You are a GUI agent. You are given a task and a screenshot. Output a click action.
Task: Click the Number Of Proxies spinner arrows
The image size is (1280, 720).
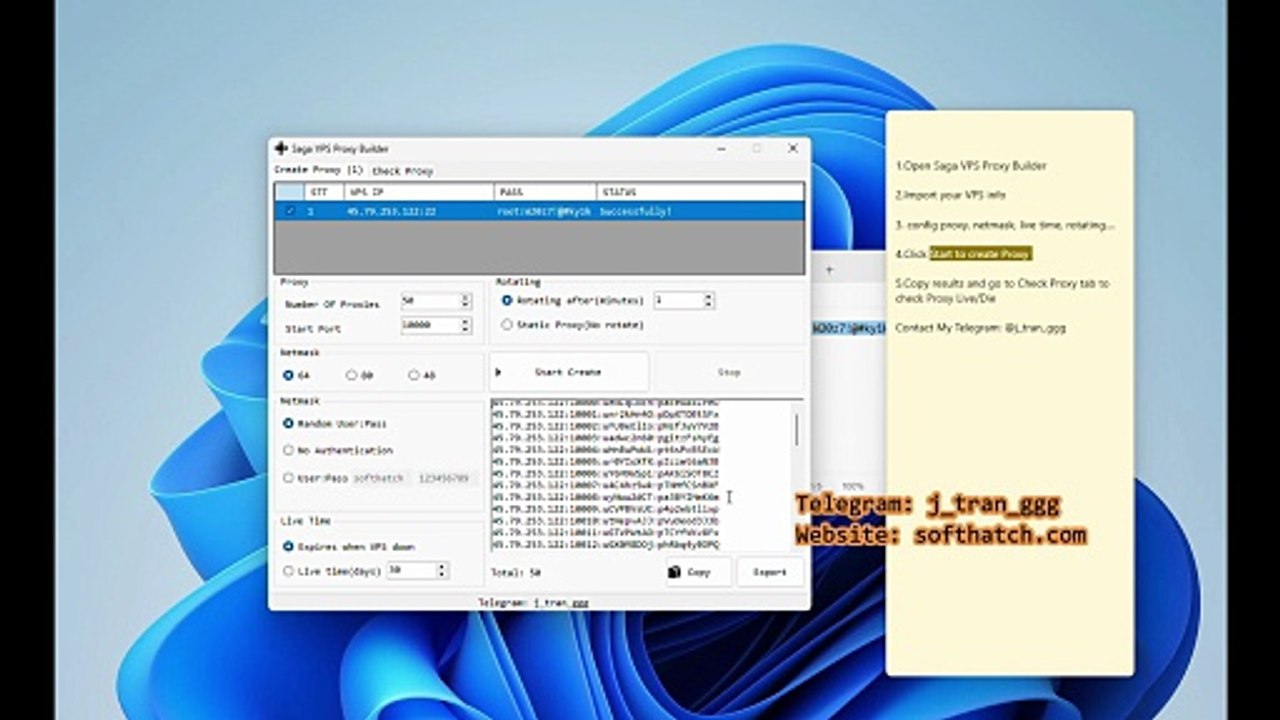point(465,301)
